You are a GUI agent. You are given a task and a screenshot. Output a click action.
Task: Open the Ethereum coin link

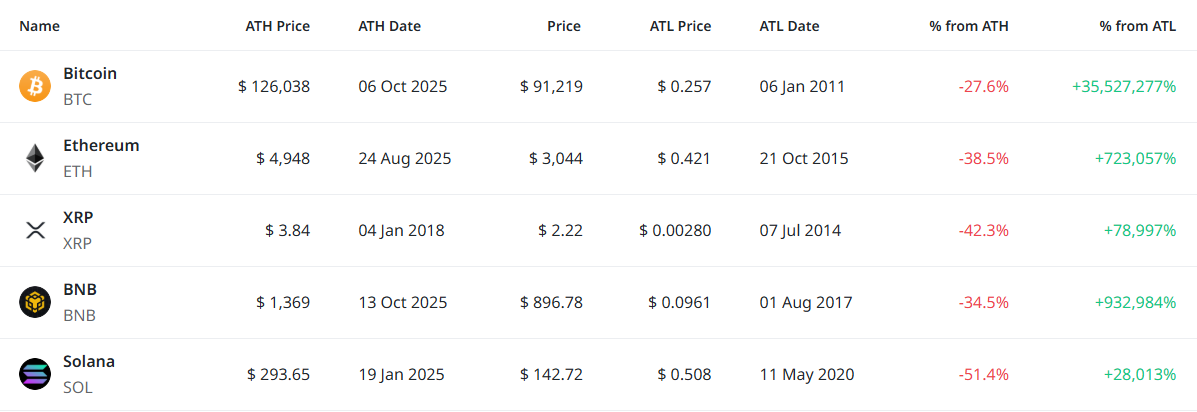(101, 146)
